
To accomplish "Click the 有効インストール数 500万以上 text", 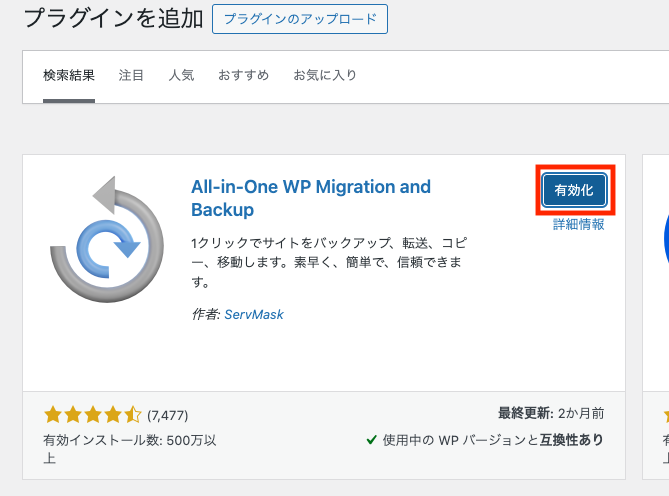I will click(129, 449).
